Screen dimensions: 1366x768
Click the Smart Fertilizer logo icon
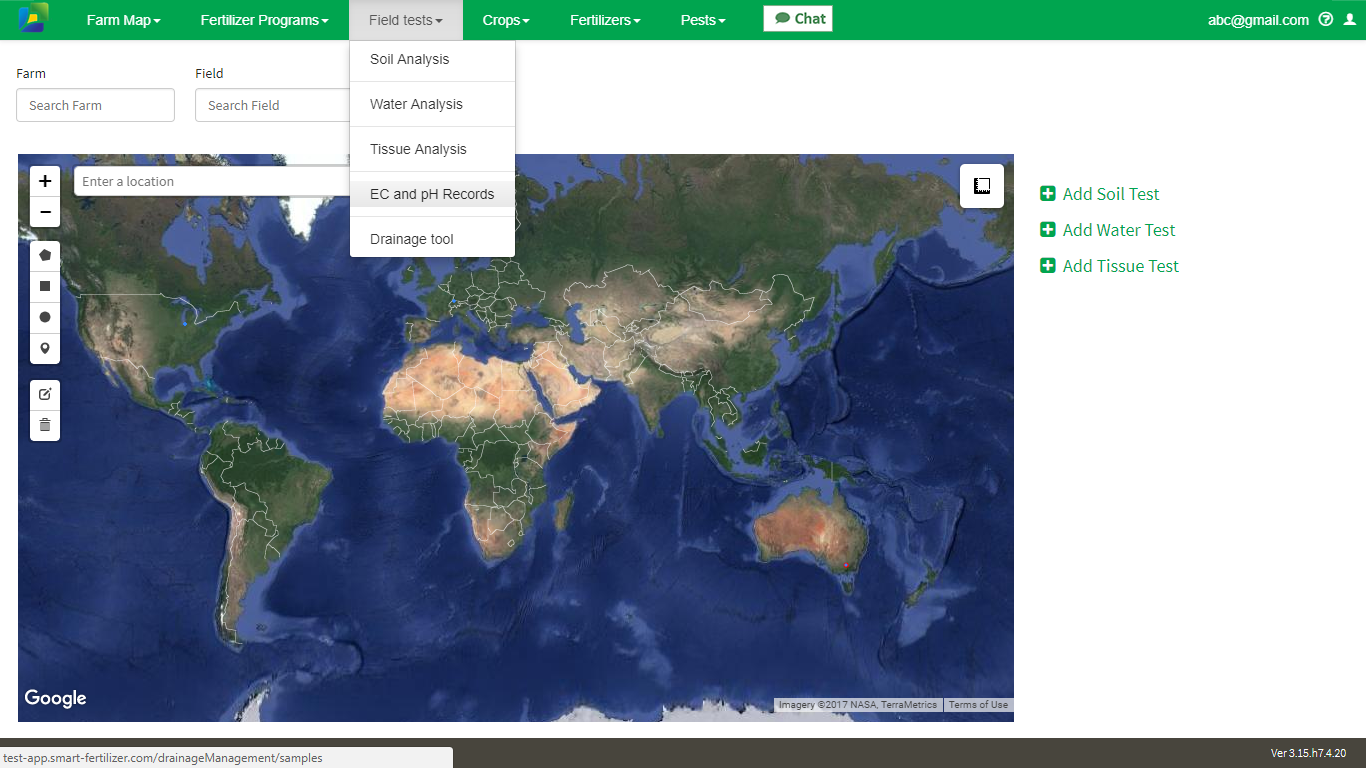pyautogui.click(x=32, y=18)
